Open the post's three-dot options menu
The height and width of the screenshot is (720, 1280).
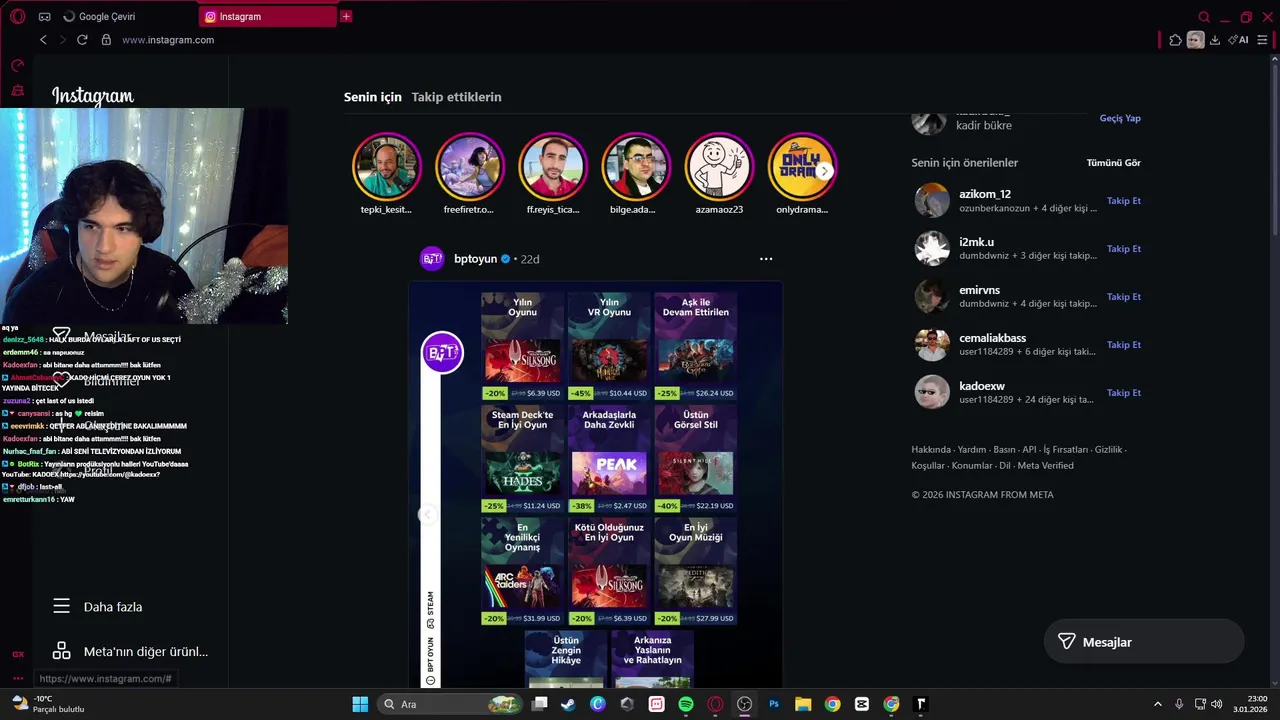[x=766, y=259]
